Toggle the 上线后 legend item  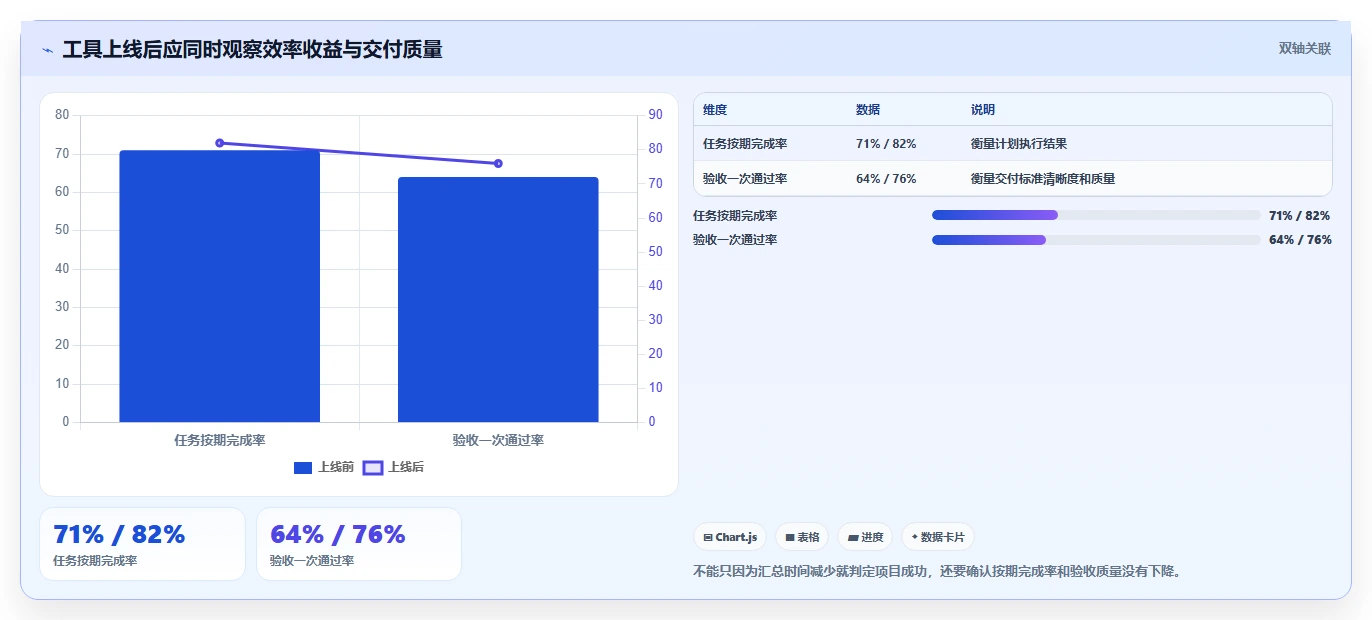[393, 467]
